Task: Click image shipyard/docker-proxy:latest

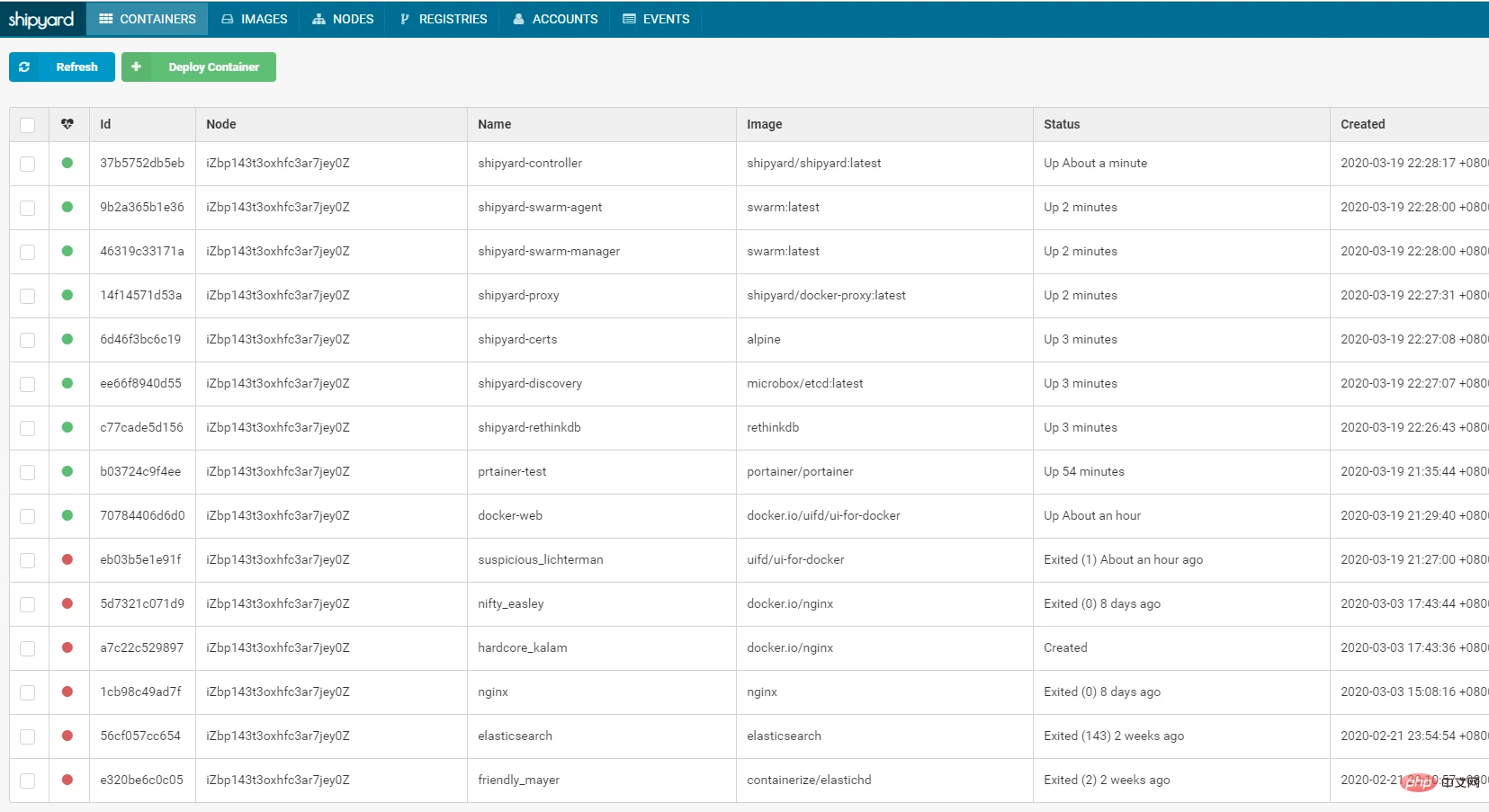Action: pos(826,295)
